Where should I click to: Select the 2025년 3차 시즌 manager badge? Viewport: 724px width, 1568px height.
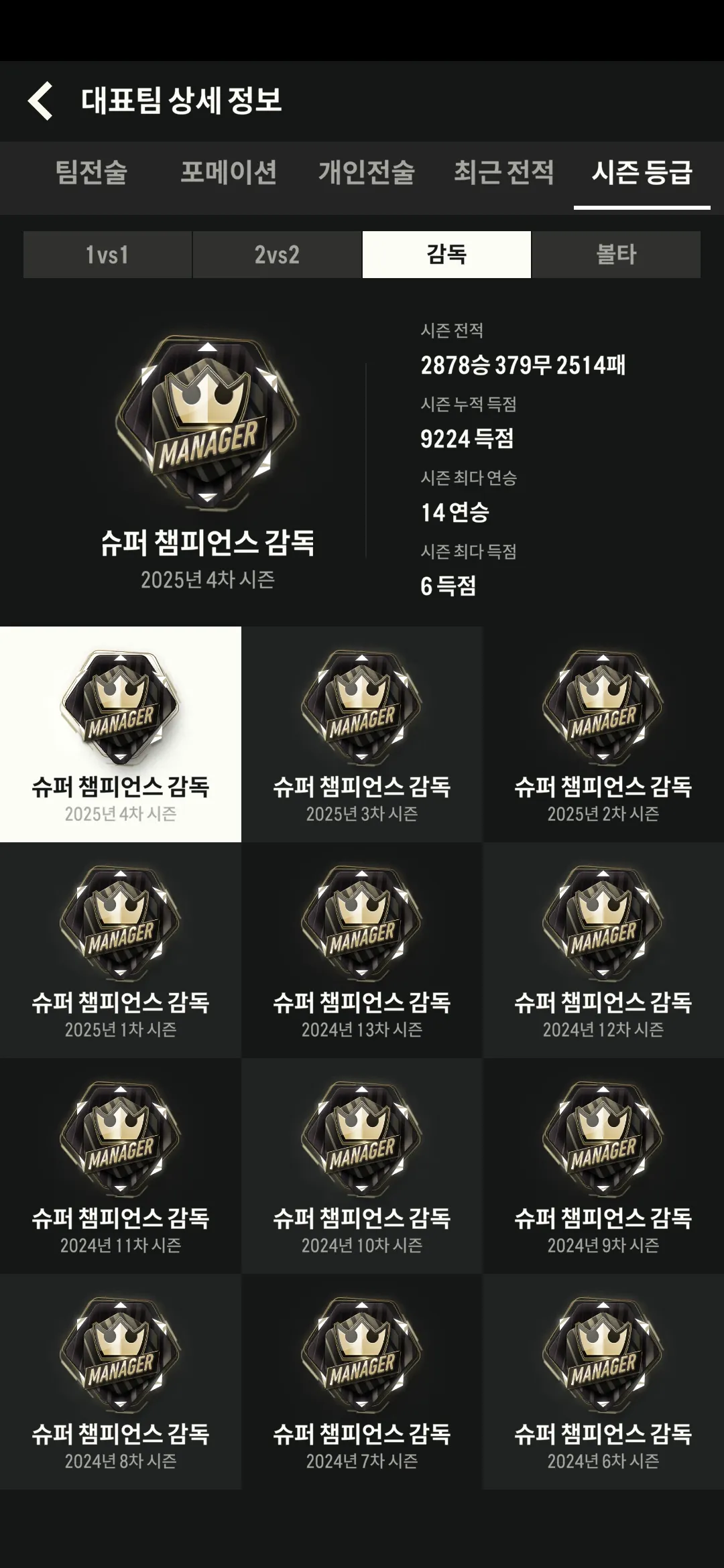362,734
